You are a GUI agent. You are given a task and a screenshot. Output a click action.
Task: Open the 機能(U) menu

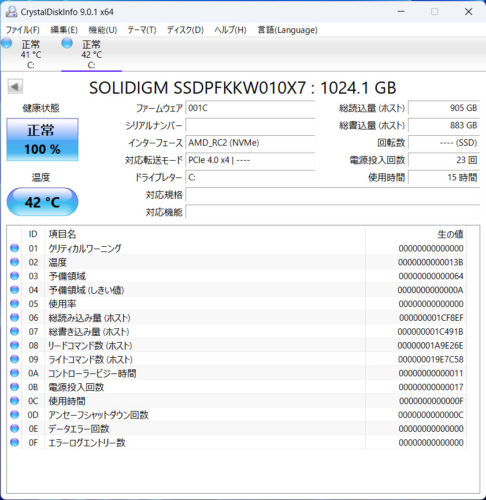103,30
